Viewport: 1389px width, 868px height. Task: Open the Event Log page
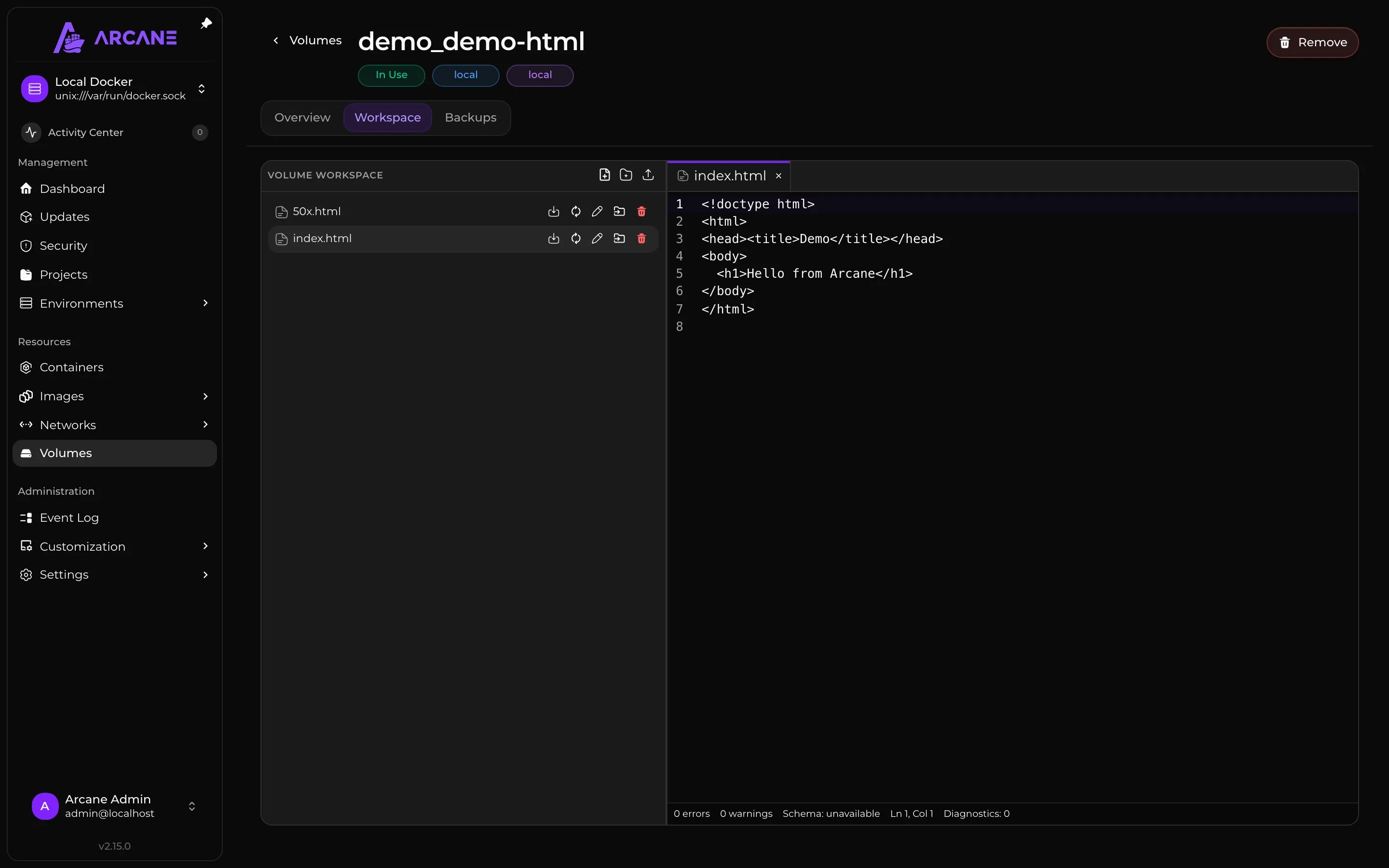click(114, 518)
